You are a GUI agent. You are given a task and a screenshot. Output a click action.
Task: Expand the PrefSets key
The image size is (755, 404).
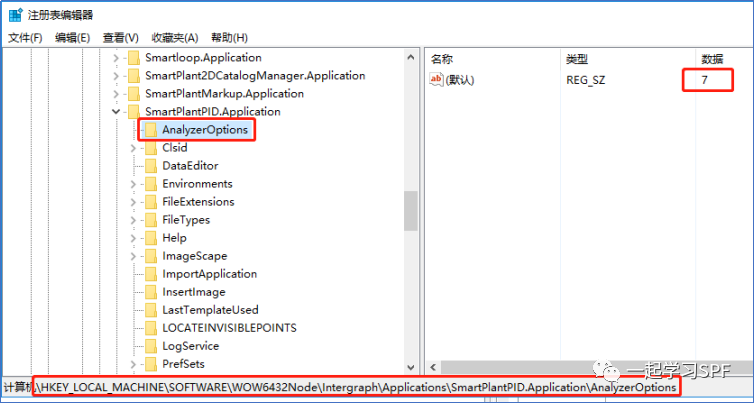pyautogui.click(x=133, y=365)
